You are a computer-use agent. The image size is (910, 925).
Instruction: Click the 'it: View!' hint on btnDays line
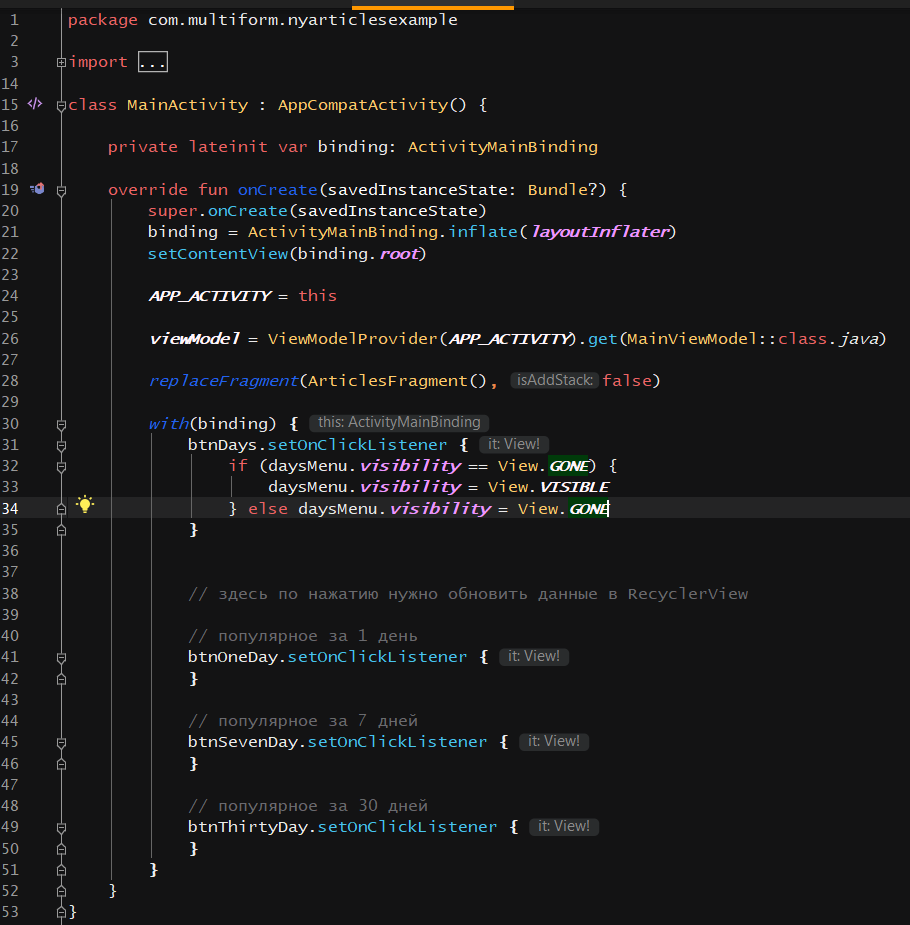click(x=514, y=444)
